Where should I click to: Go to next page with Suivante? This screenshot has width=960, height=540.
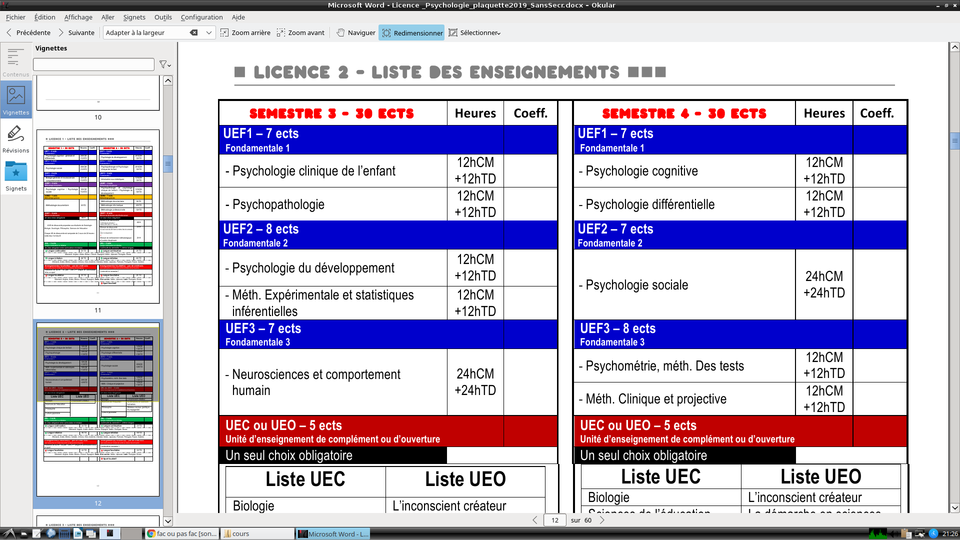tap(76, 32)
